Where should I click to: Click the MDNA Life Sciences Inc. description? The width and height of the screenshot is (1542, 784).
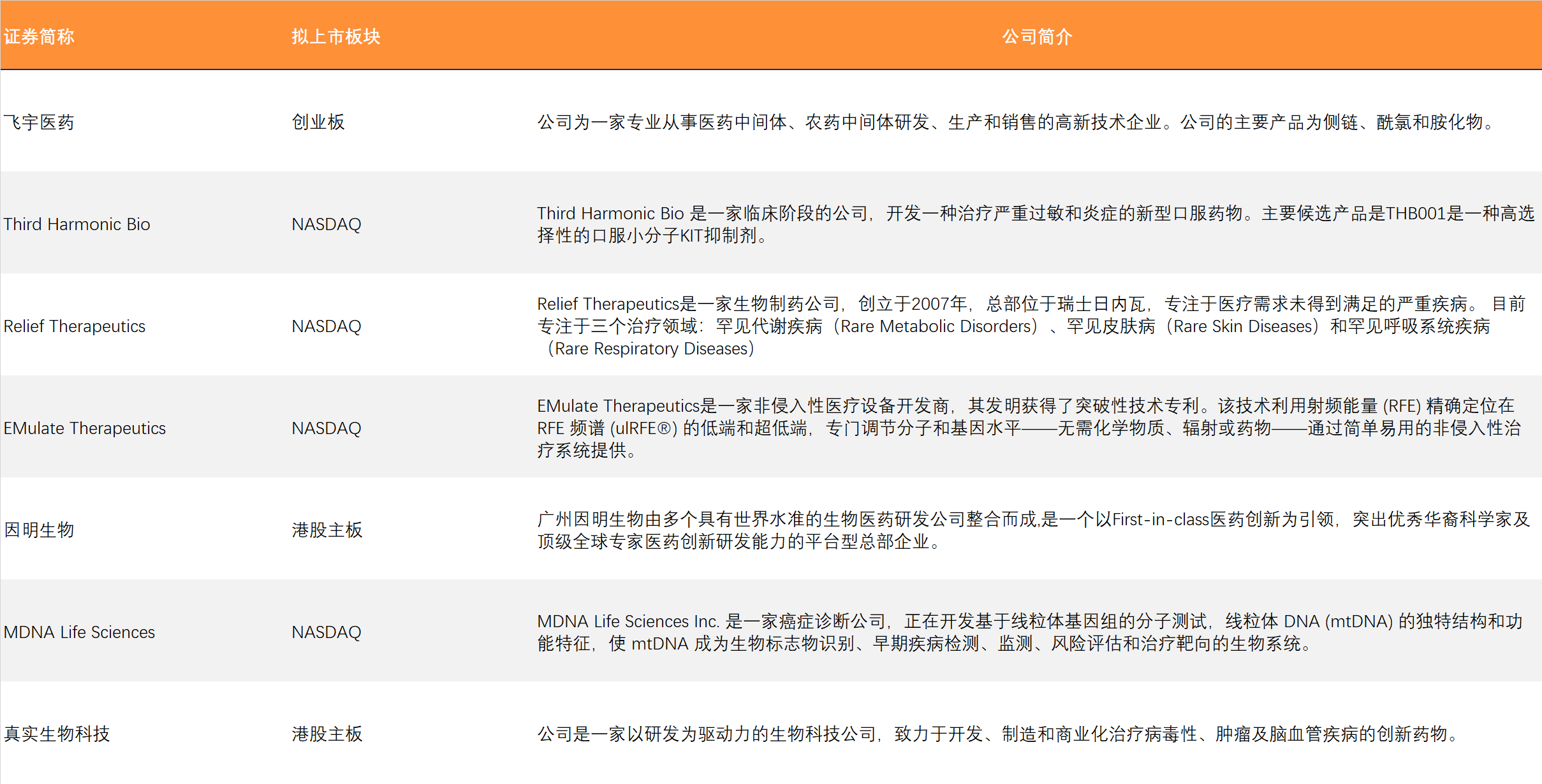coord(1030,632)
